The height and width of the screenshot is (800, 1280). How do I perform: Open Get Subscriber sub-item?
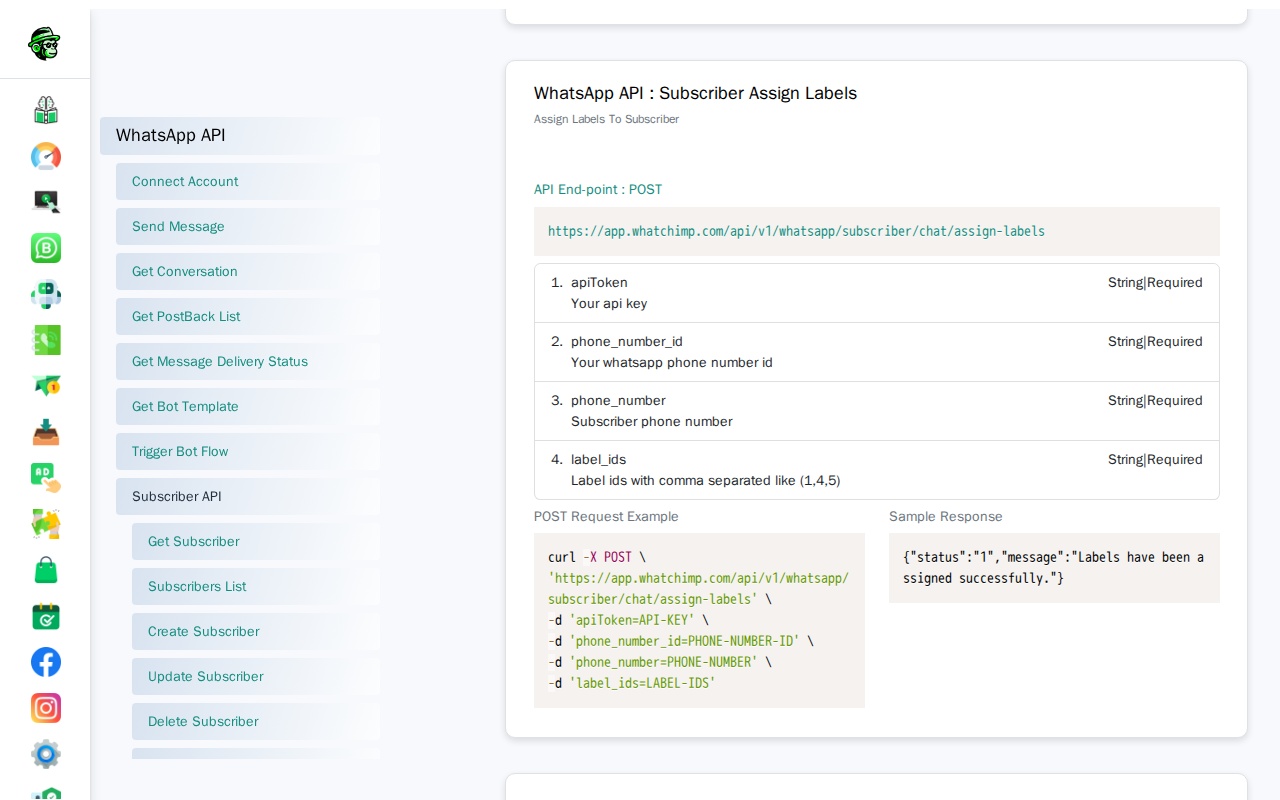tap(256, 542)
